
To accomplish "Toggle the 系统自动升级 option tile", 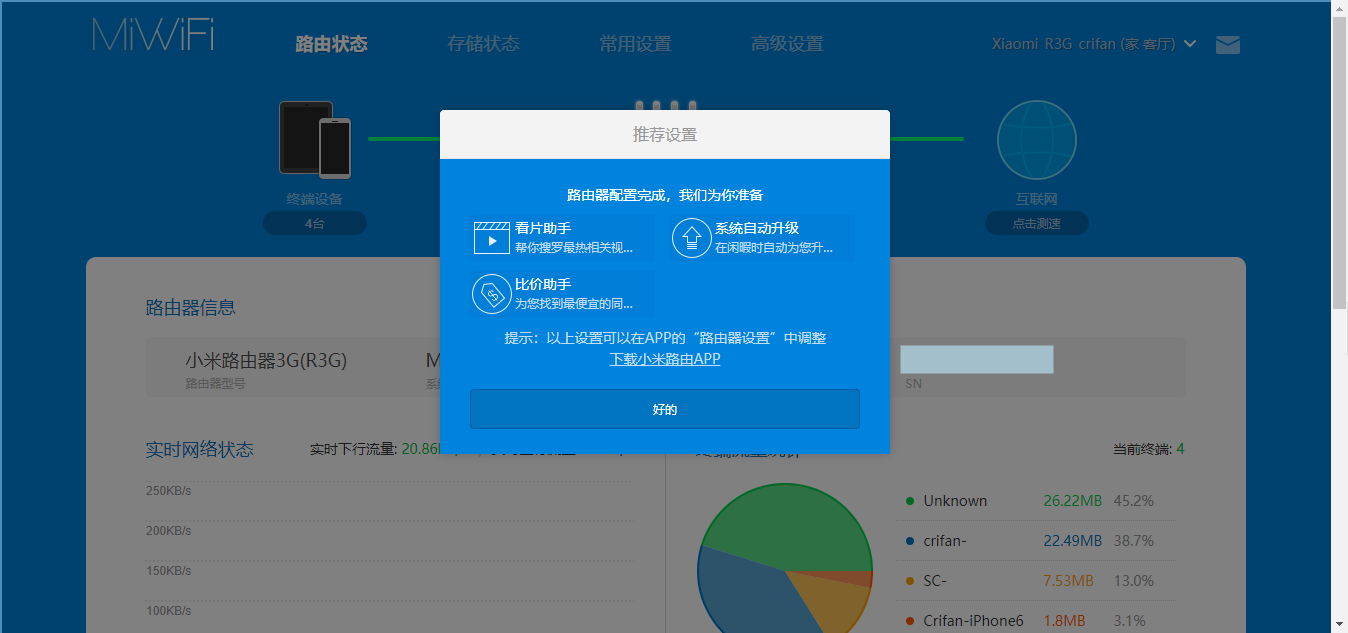I will pos(762,238).
